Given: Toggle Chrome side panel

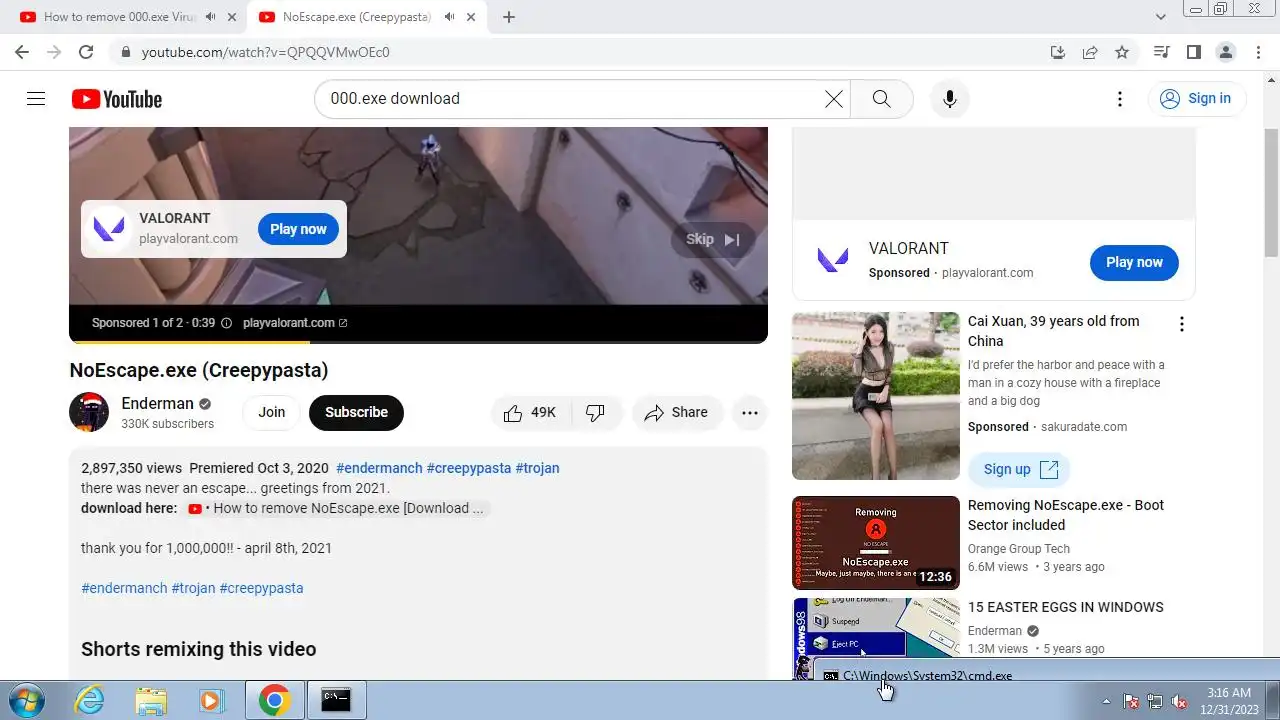Looking at the screenshot, I should pos(1193,52).
